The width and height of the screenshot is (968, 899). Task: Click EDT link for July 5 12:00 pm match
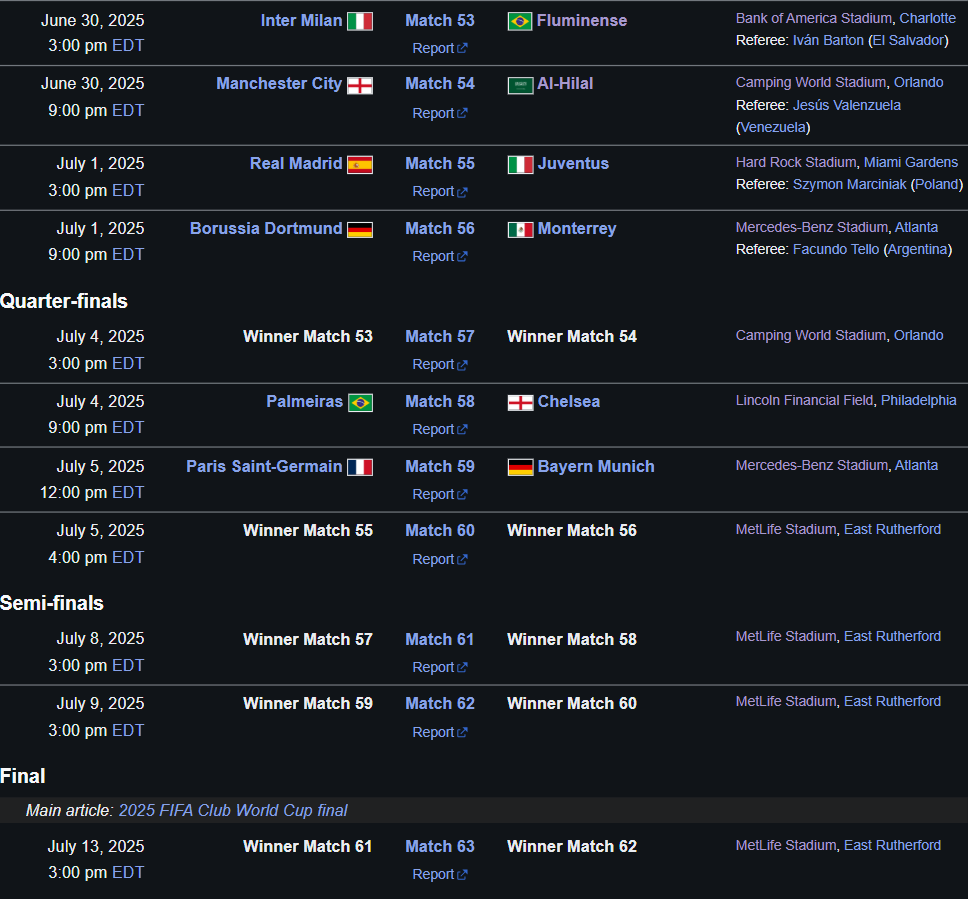[x=128, y=493]
